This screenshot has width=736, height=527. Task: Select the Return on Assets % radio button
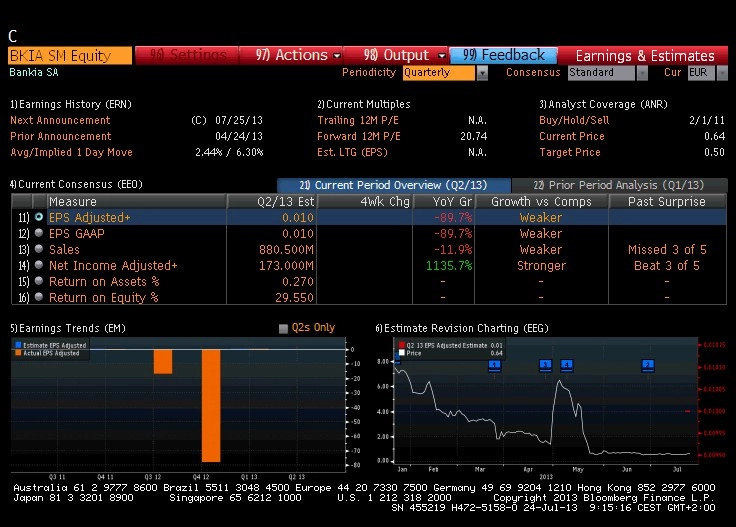pos(39,281)
